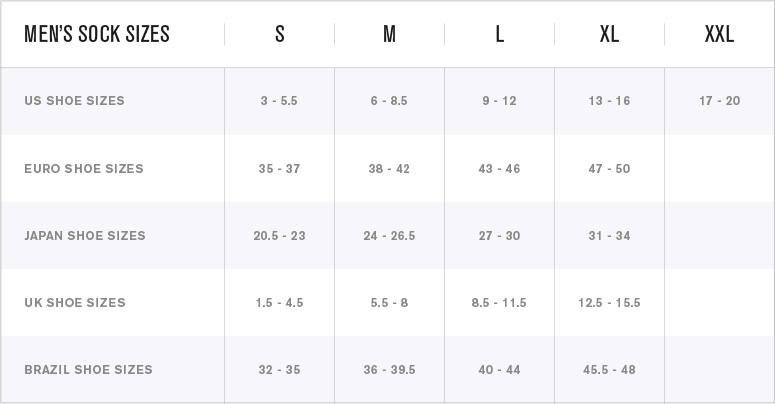Click the L size column header

[499, 34]
